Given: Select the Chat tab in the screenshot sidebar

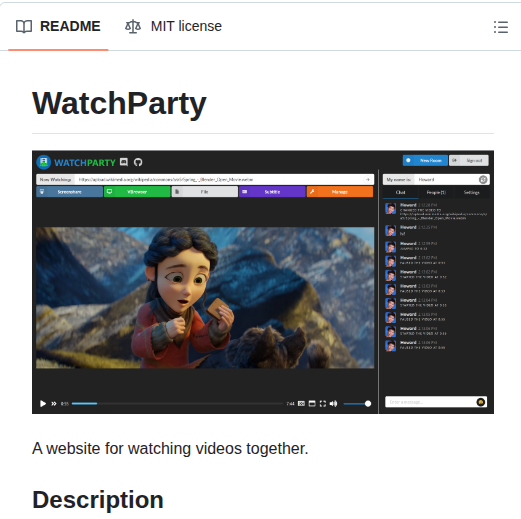Looking at the screenshot, I should pyautogui.click(x=400, y=192).
